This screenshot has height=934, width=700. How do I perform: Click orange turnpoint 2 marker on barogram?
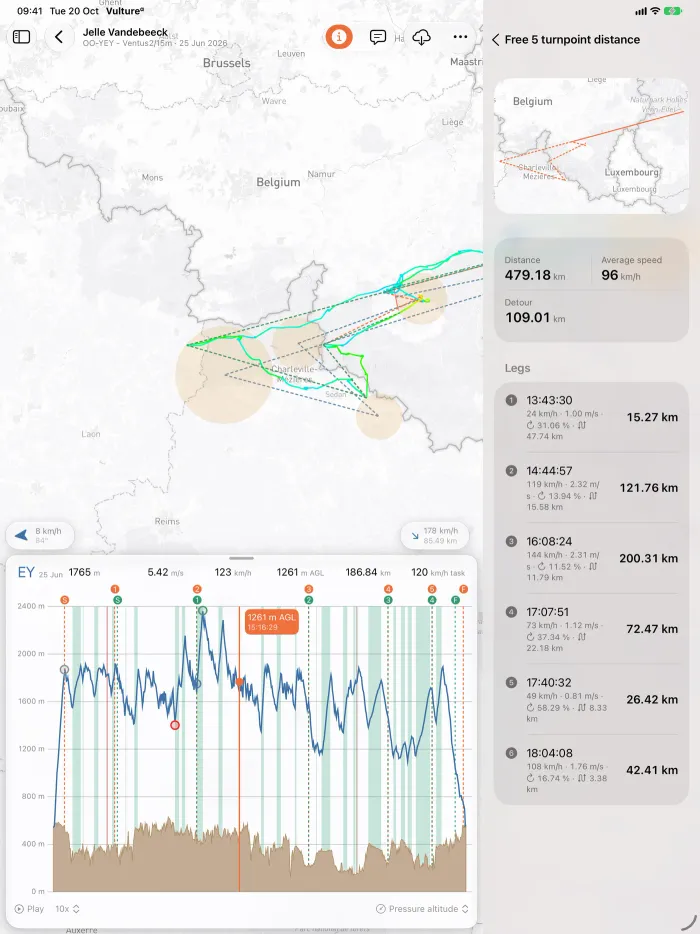197,589
